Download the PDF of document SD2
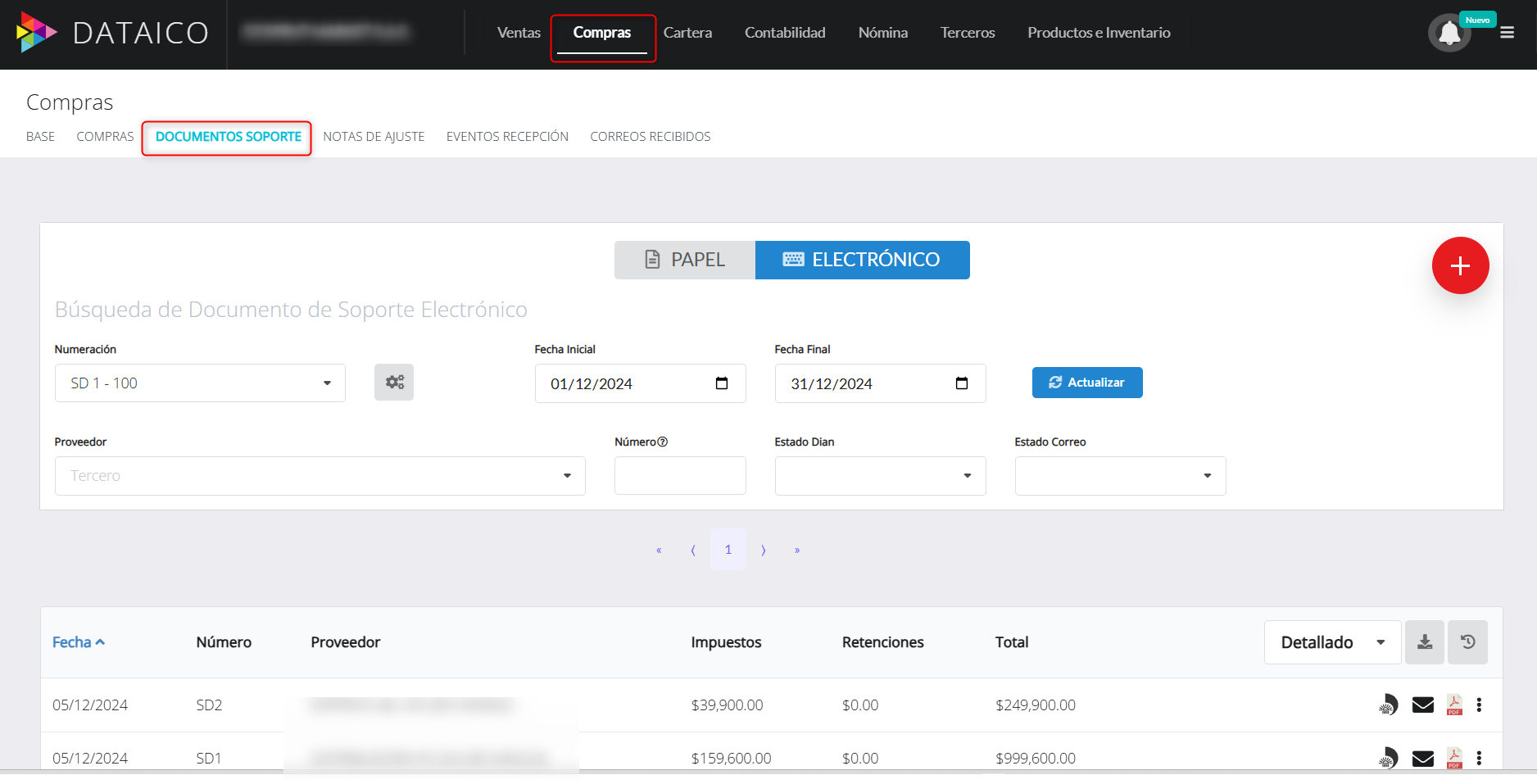 [x=1453, y=704]
